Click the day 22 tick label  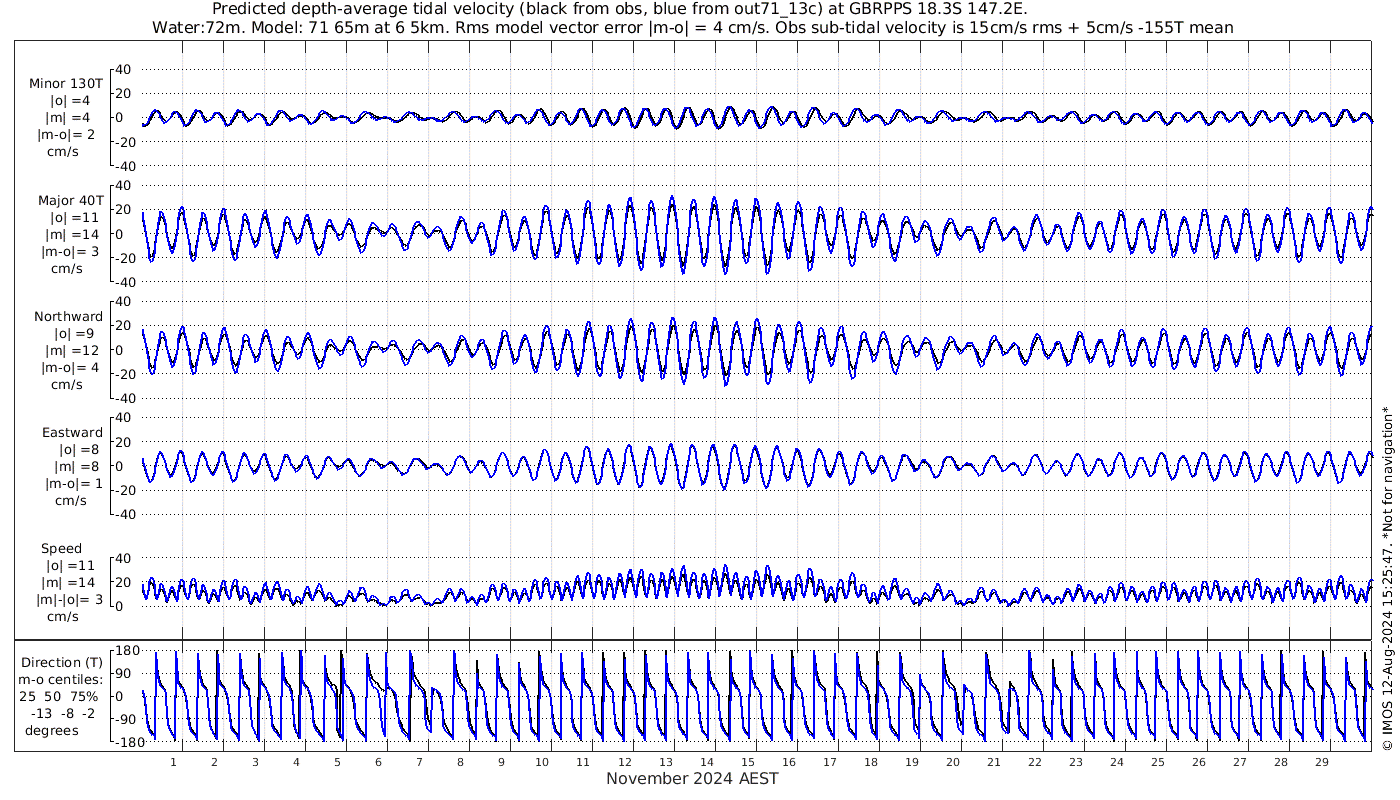[x=1034, y=762]
